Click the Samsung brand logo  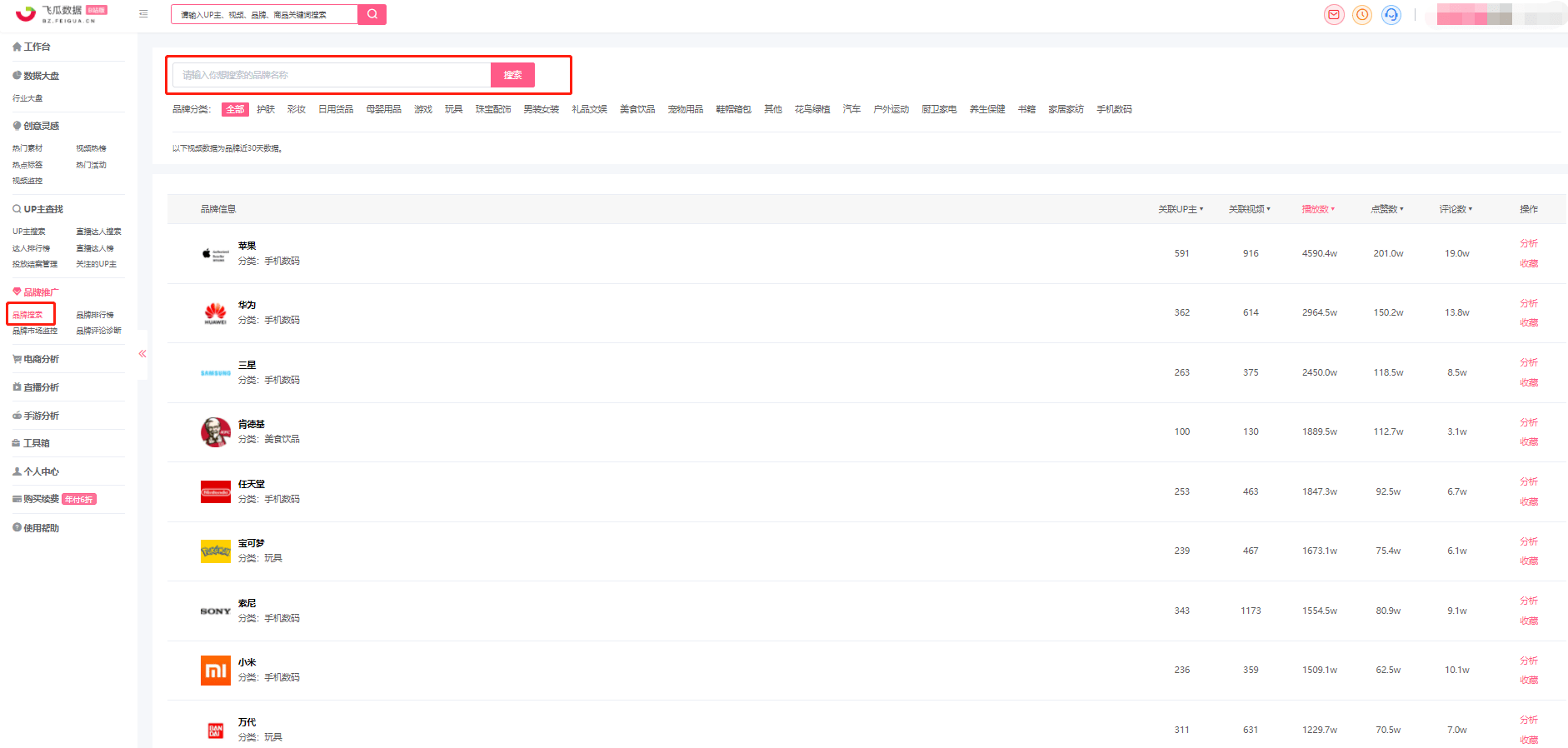click(216, 373)
